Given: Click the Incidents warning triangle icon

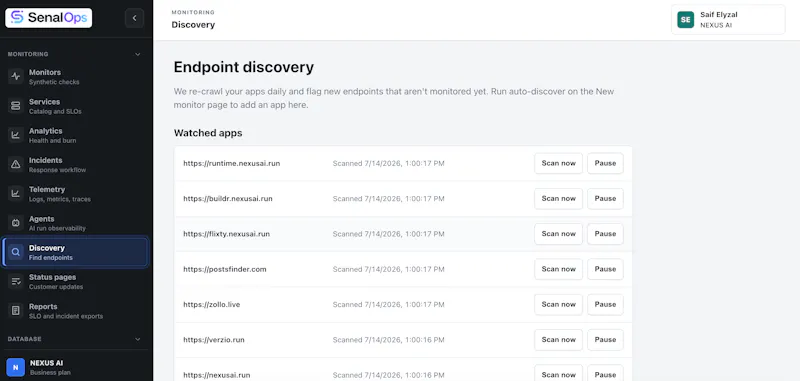Looking at the screenshot, I should pyautogui.click(x=16, y=164).
